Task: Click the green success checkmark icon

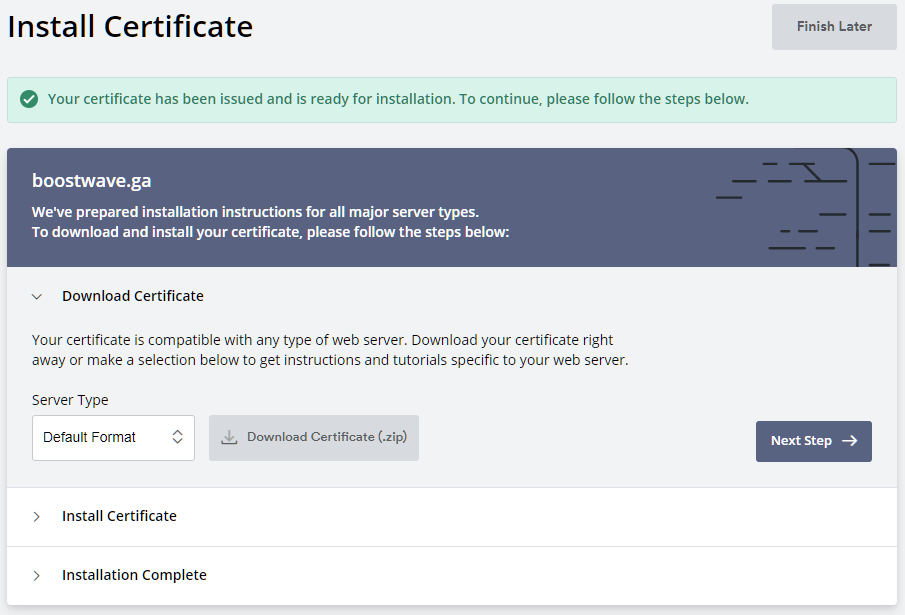Action: 29,99
